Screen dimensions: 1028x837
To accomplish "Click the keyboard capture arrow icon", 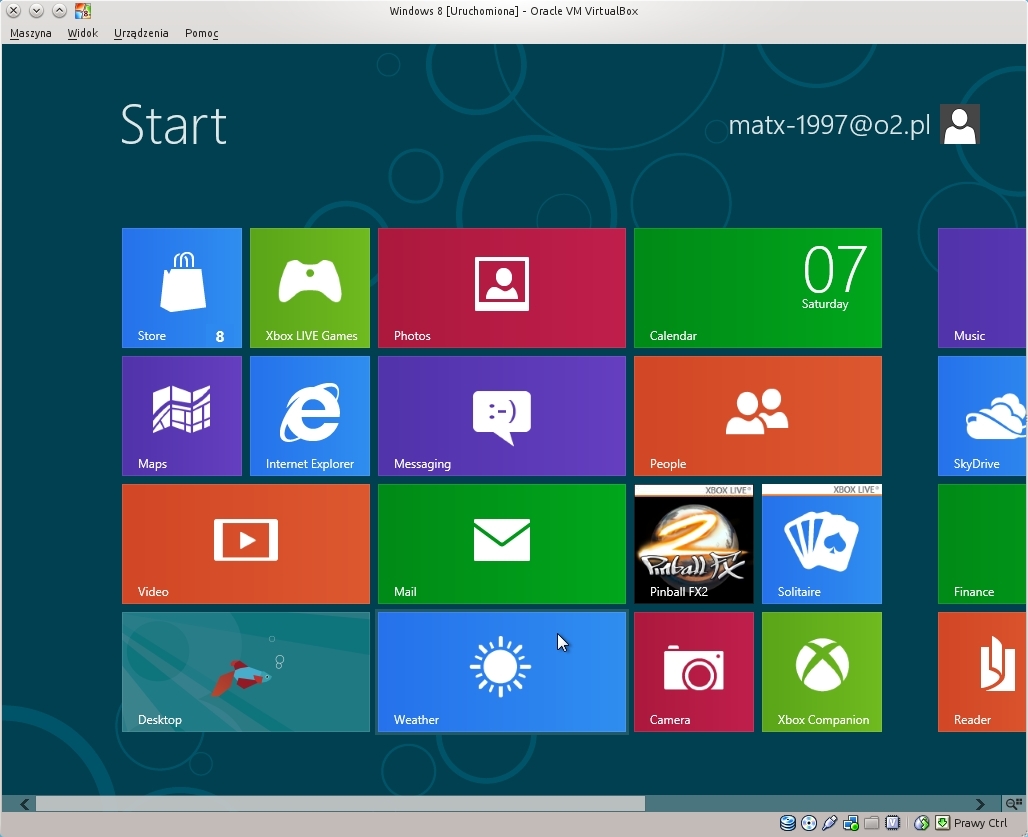I will [942, 823].
